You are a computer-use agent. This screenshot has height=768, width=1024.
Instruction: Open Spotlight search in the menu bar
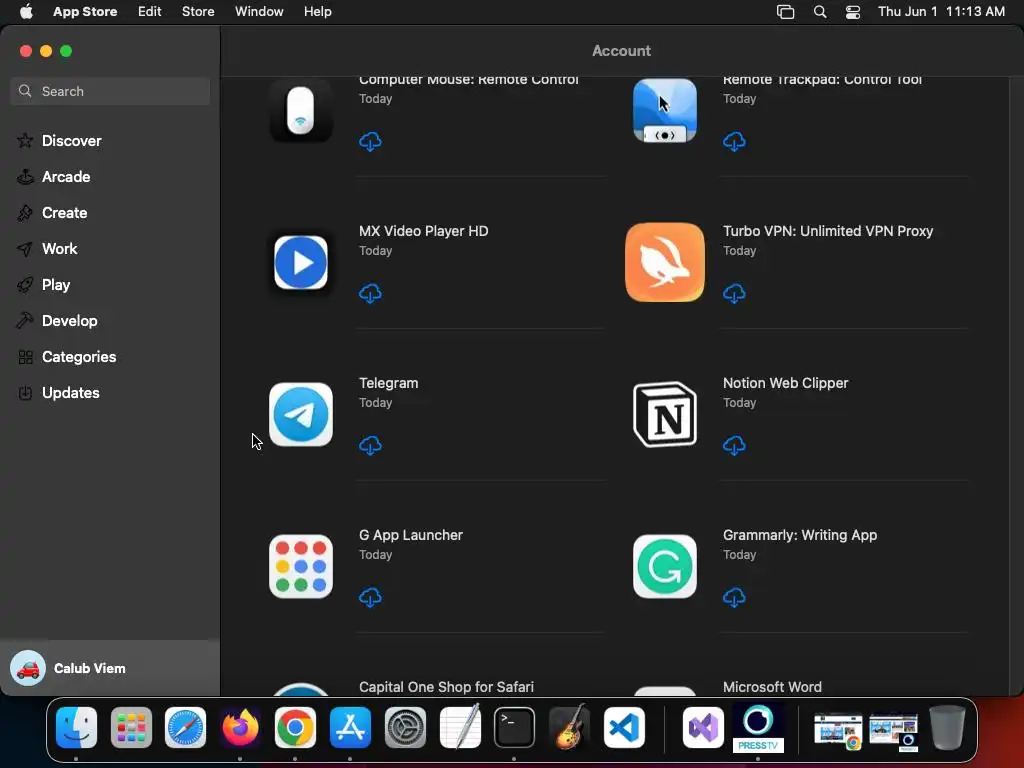pyautogui.click(x=820, y=12)
